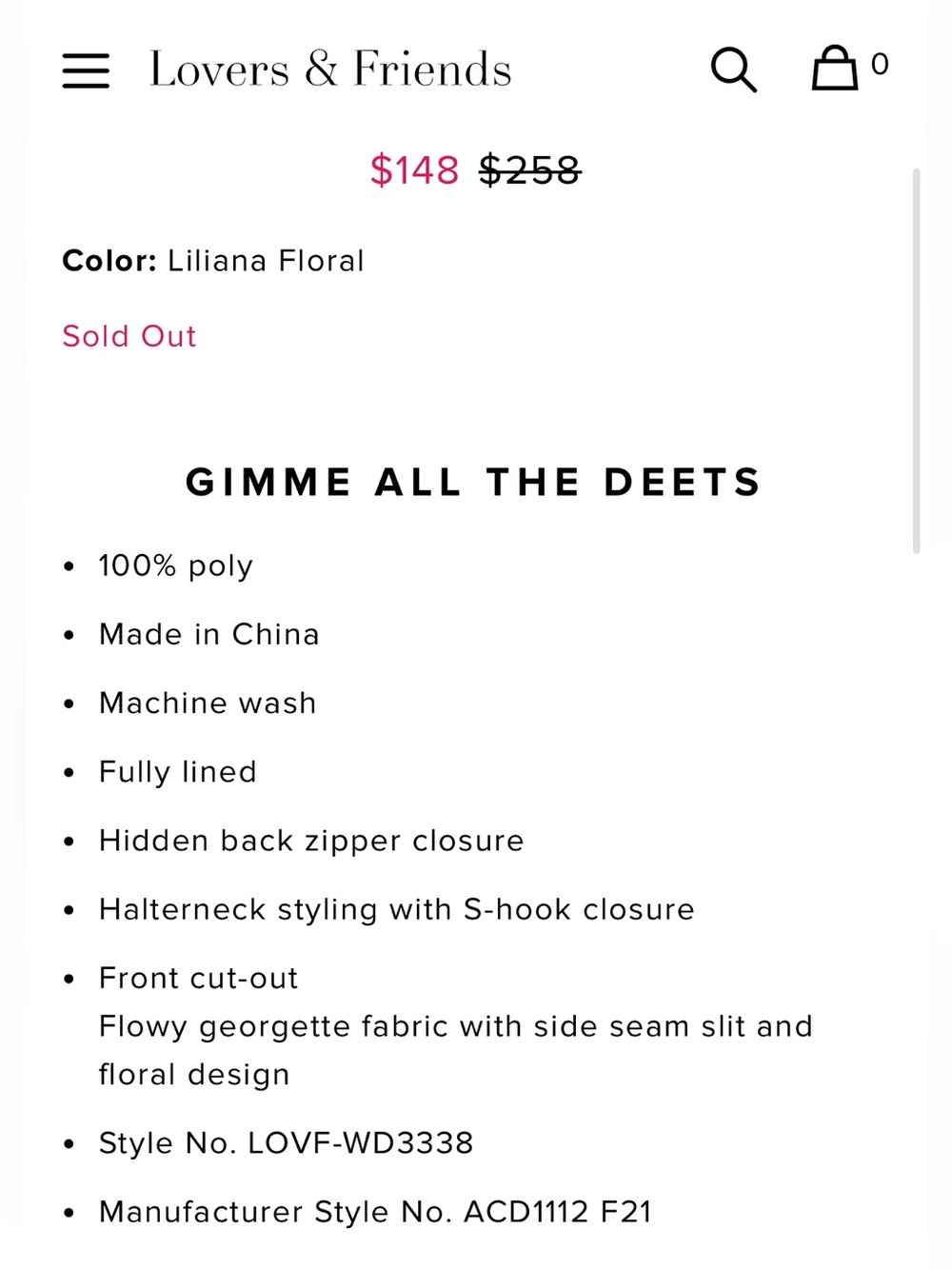Click the Front cut-out bullet item

(x=198, y=978)
